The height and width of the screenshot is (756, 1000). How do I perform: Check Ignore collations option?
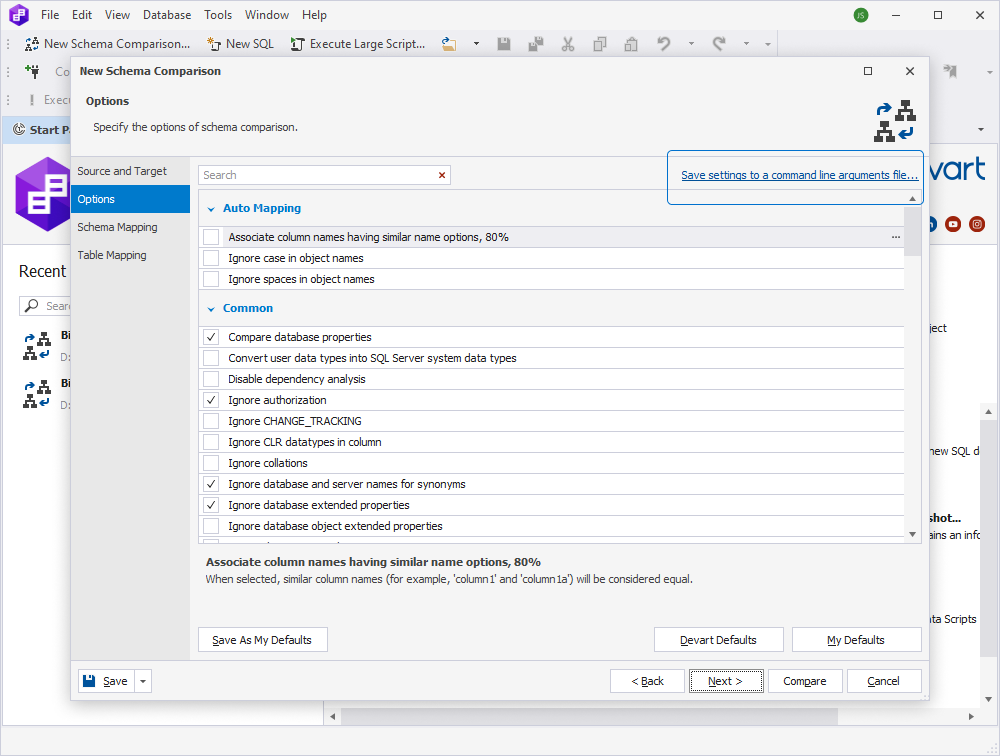211,463
